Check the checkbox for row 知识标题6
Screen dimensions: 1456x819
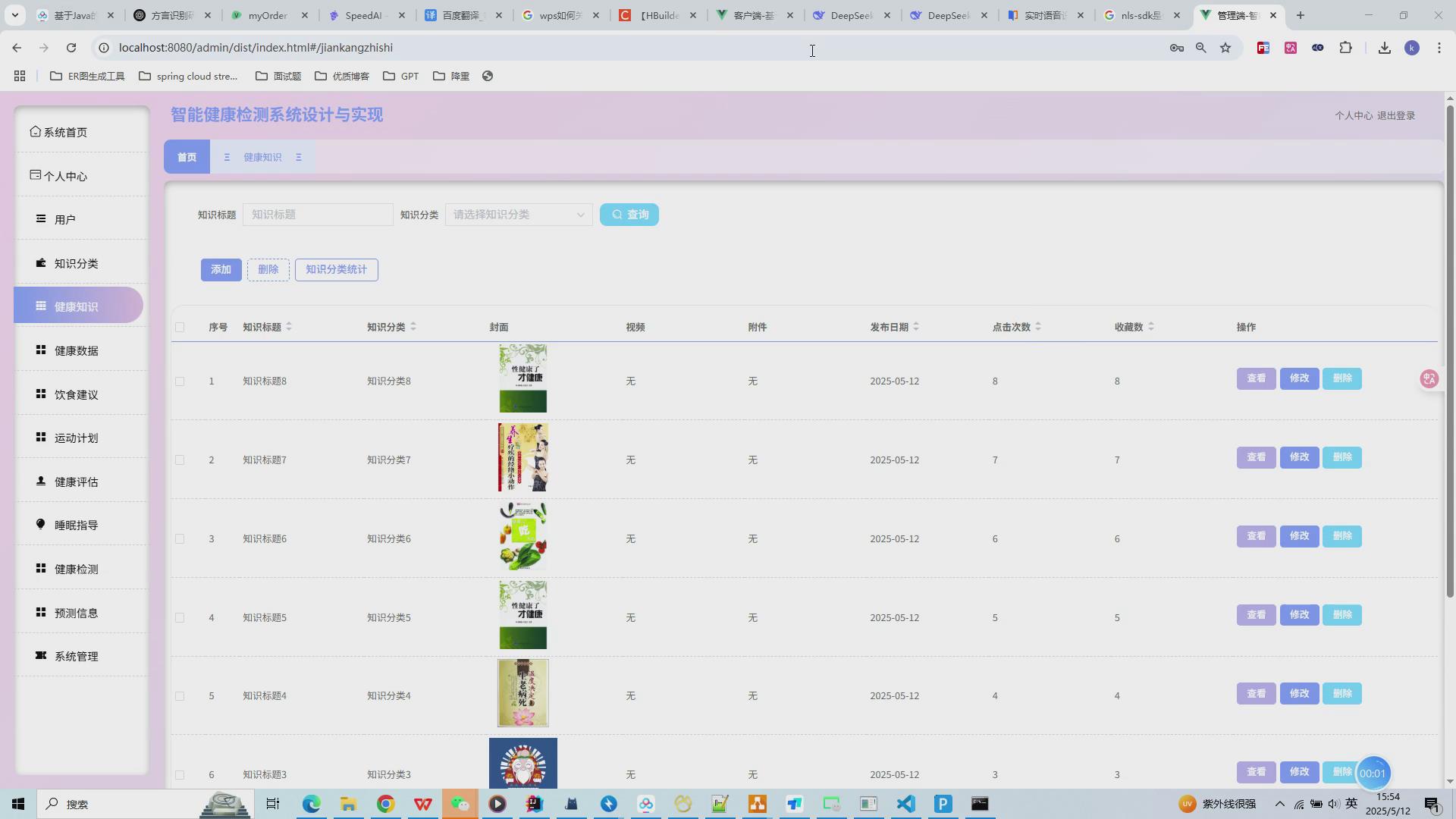tap(180, 539)
